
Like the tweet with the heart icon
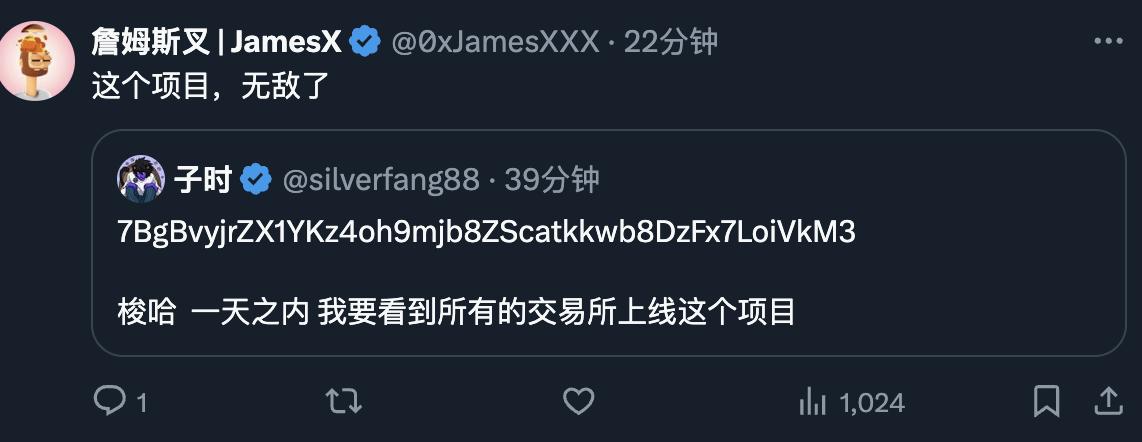point(579,401)
